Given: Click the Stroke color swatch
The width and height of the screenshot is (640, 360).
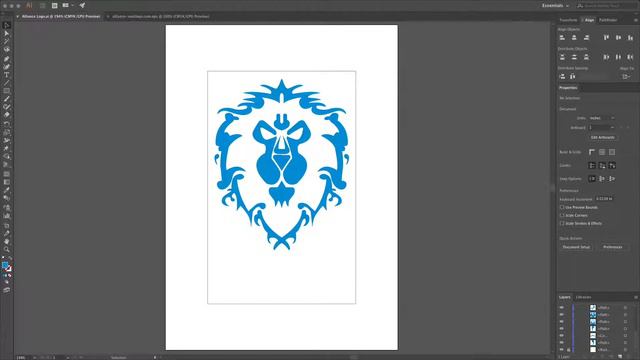Looking at the screenshot, I should pos(9,269).
